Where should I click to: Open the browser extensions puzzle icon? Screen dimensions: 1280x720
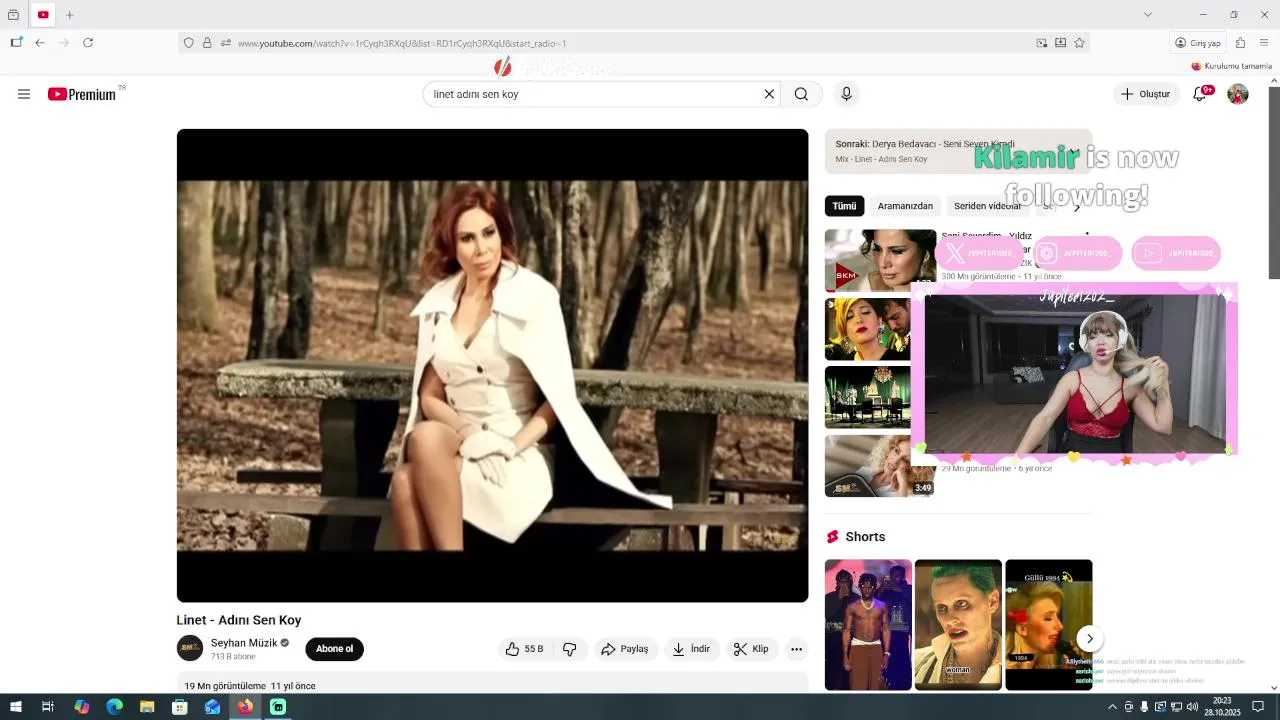coord(1240,43)
